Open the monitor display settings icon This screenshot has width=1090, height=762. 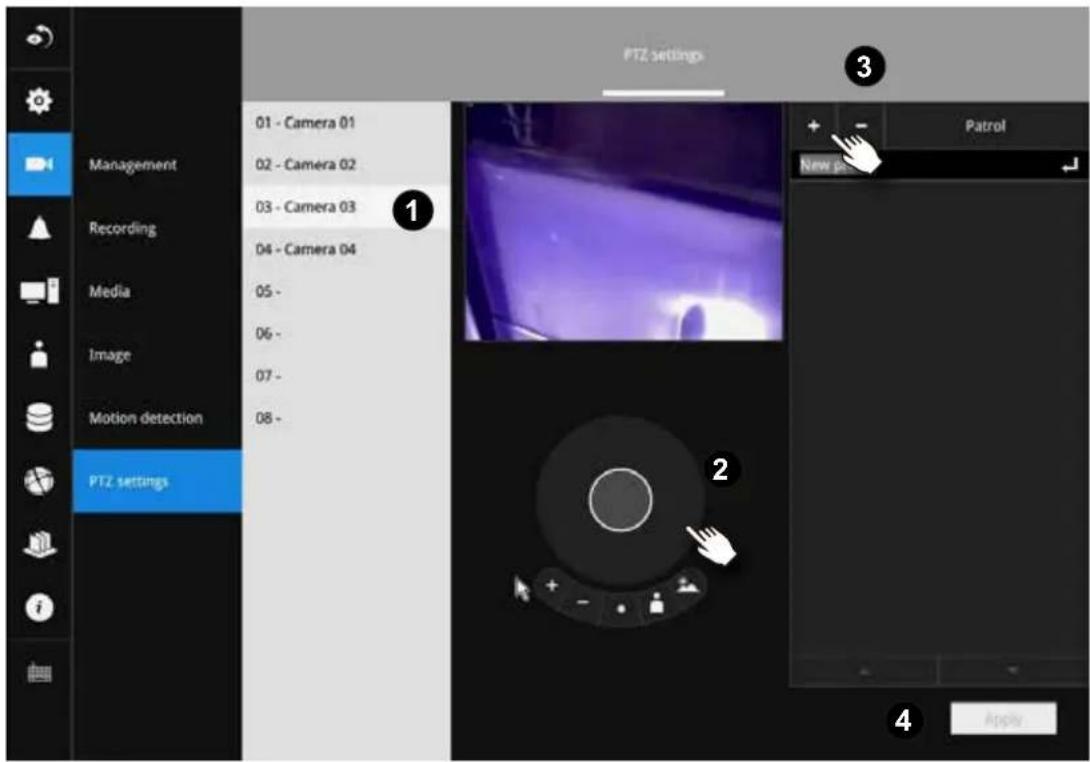tap(39, 291)
